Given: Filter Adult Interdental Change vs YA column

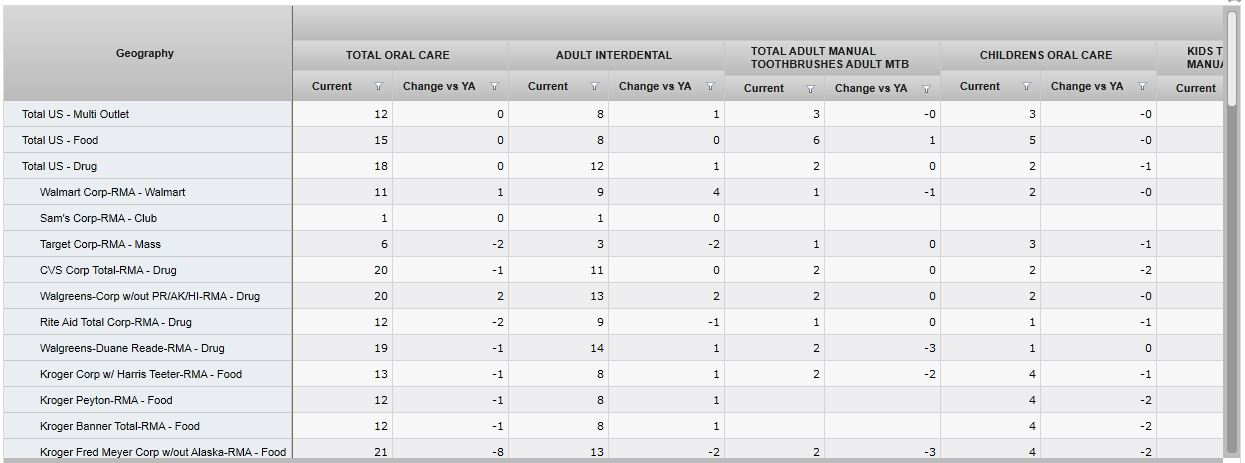Looking at the screenshot, I should (x=710, y=87).
